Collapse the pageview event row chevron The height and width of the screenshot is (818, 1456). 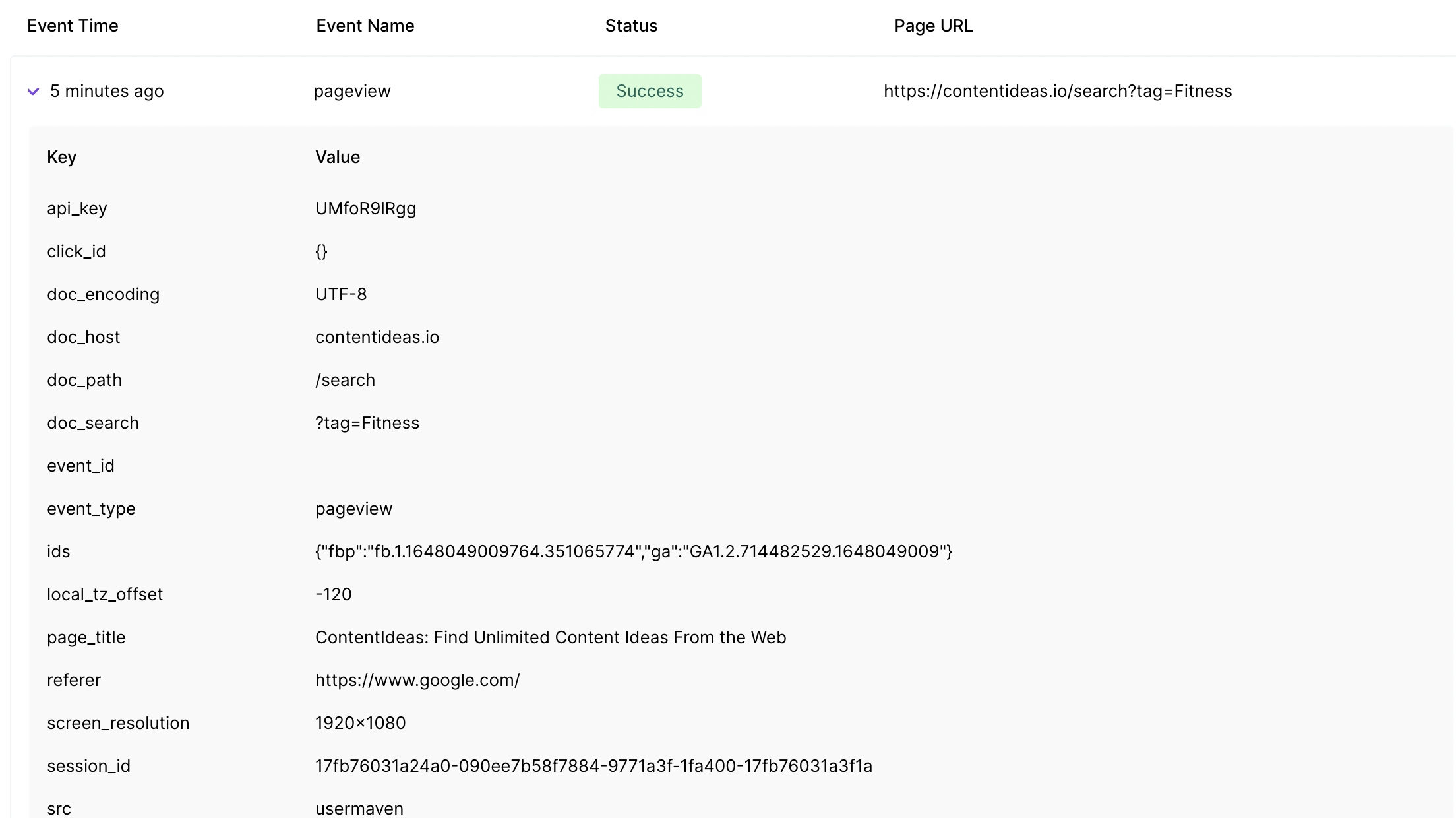coord(34,92)
